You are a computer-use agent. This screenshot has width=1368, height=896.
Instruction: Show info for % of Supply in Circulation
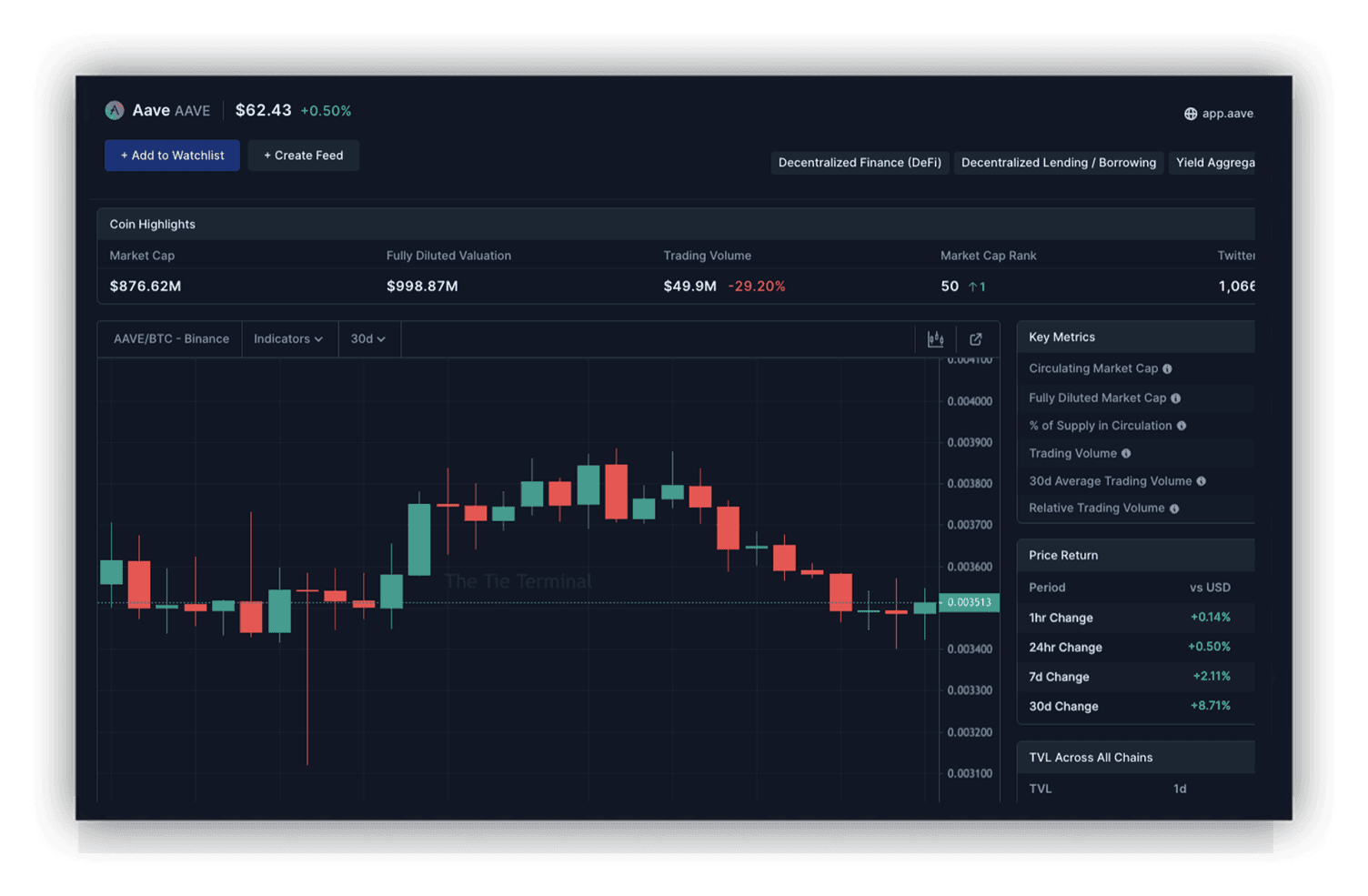(1182, 426)
